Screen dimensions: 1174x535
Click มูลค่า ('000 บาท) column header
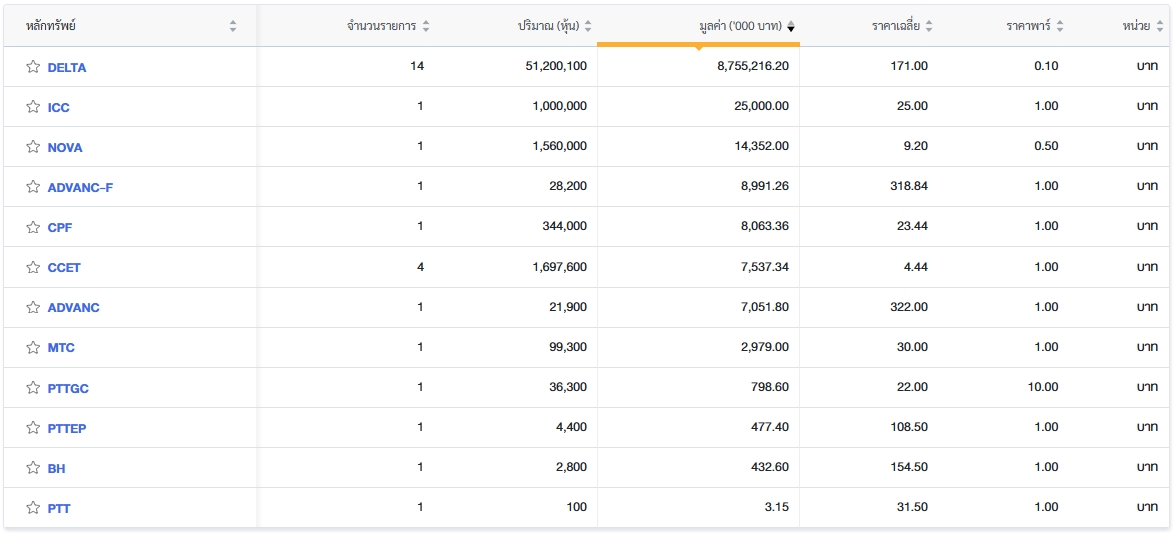[x=740, y=26]
